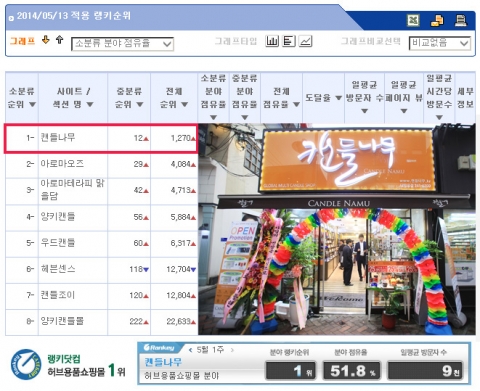Select vertical bar chart graph type
This screenshot has height=391, width=480.
pos(272,41)
